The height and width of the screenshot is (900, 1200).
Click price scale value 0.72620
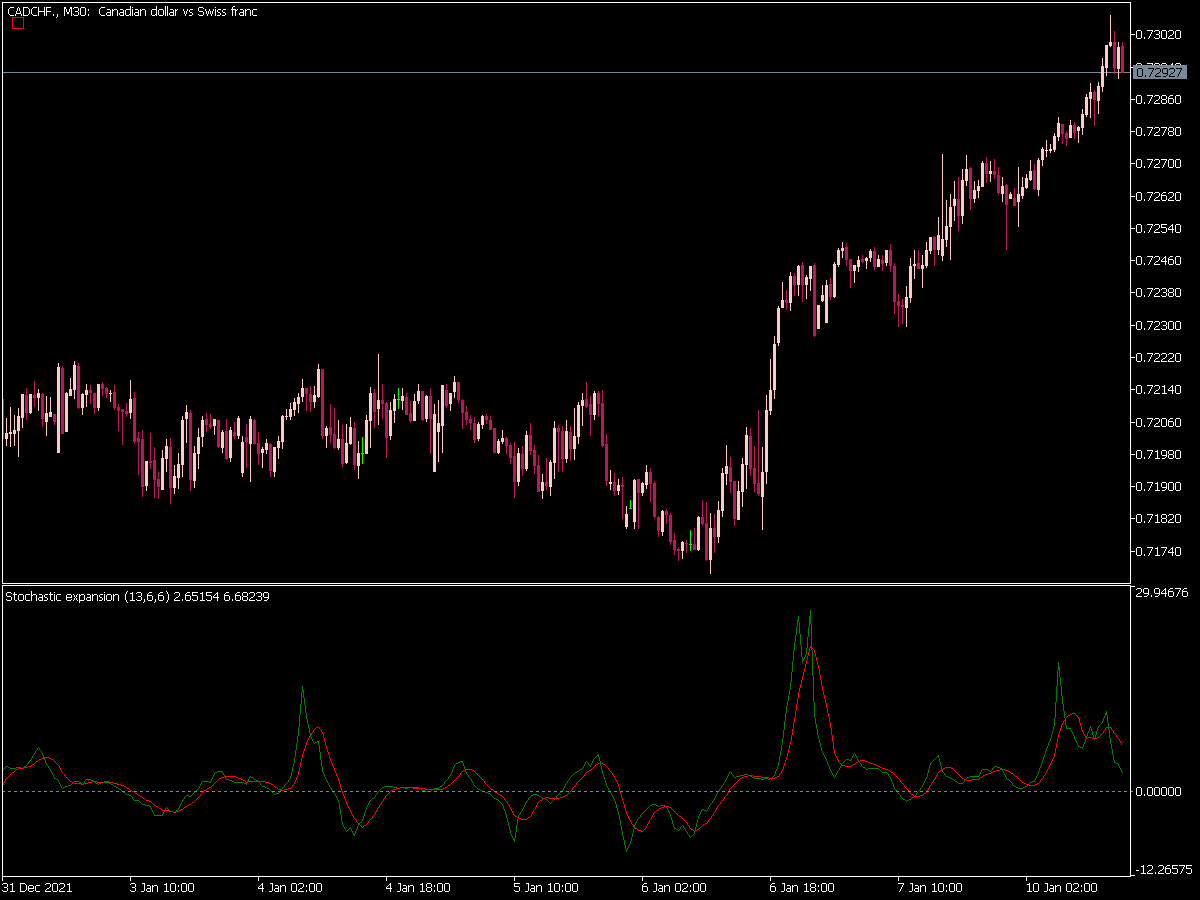point(1160,196)
